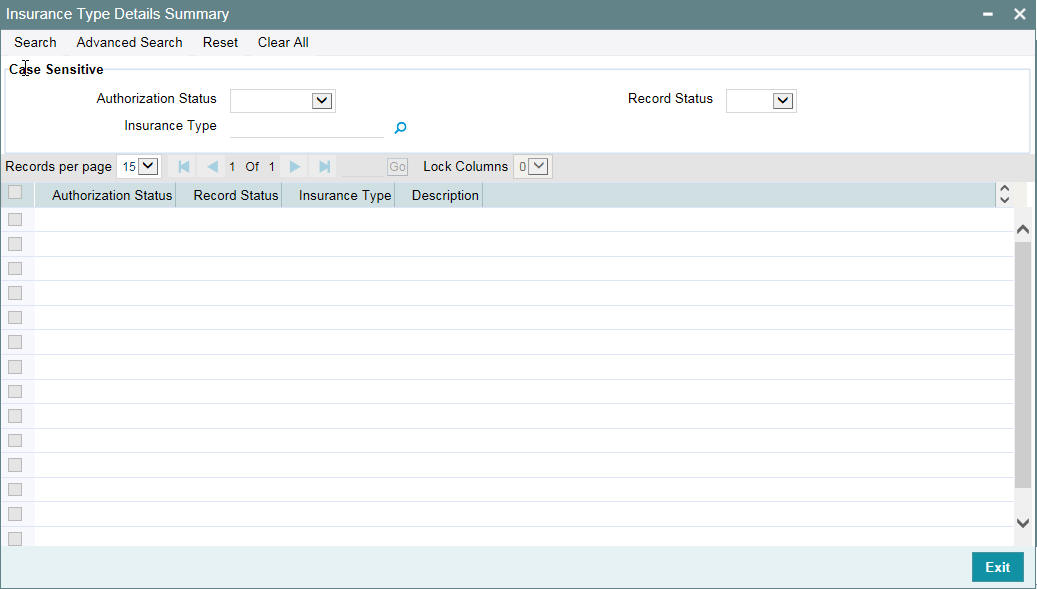This screenshot has width=1037, height=589.
Task: Sort by Record Status column header
Action: 235,195
